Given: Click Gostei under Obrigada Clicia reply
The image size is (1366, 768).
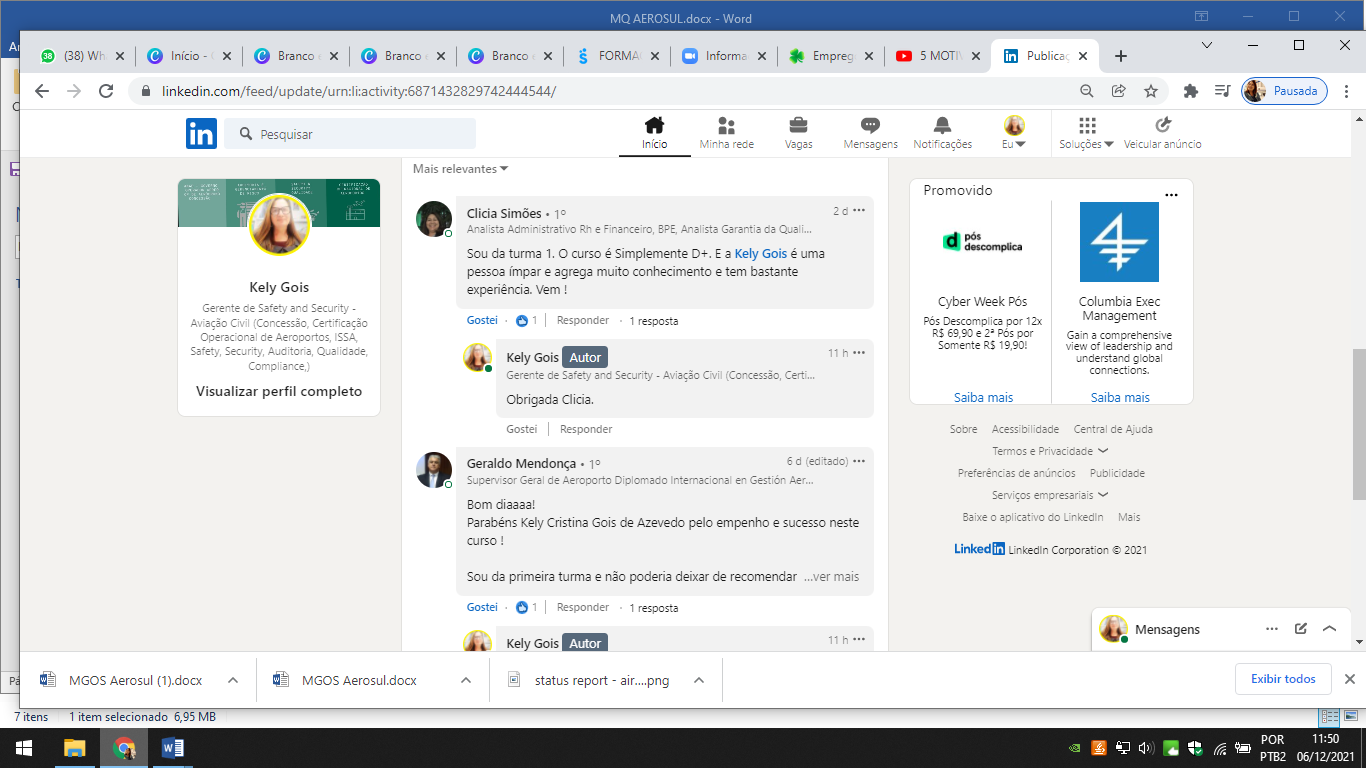Looking at the screenshot, I should point(522,429).
